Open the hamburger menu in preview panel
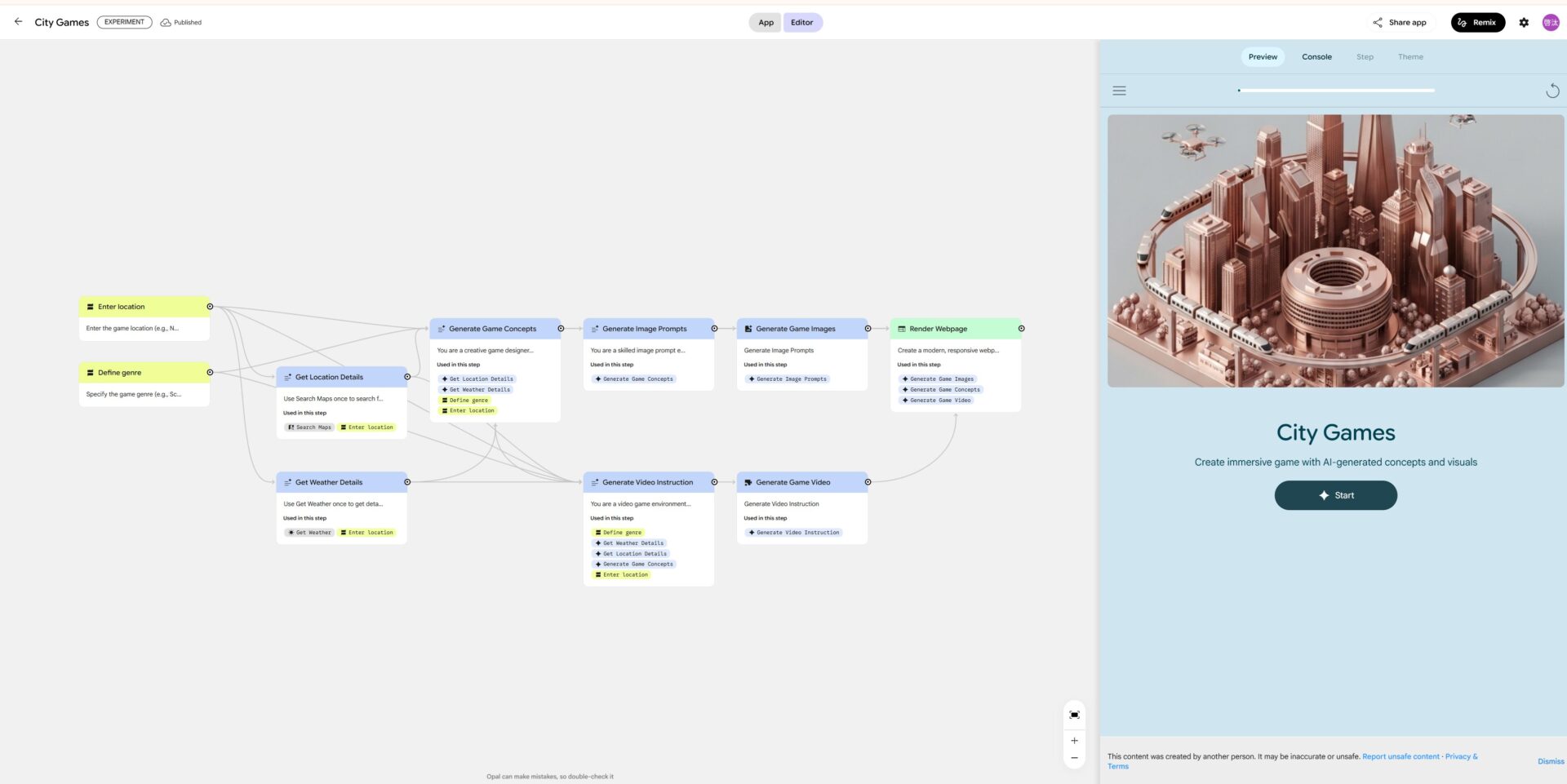The height and width of the screenshot is (784, 1567). [1119, 91]
